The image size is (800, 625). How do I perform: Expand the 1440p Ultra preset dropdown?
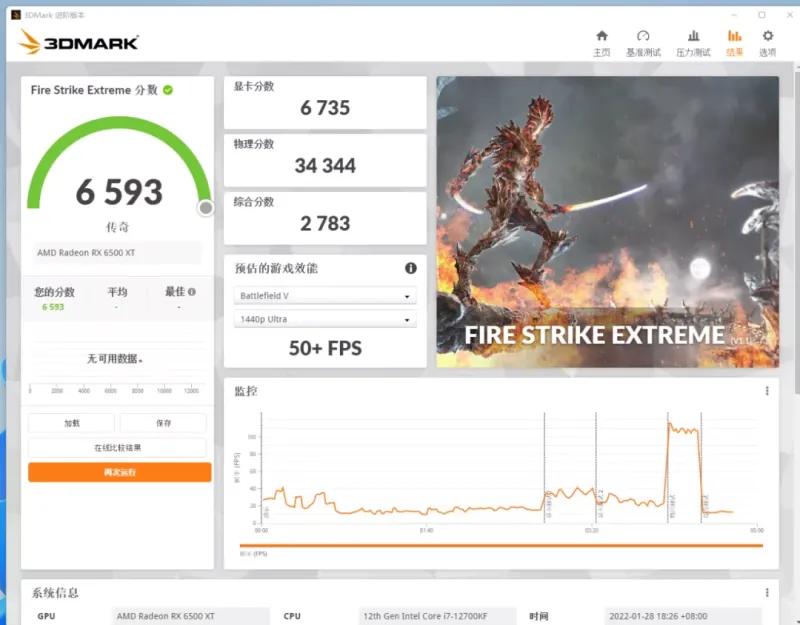[x=325, y=319]
